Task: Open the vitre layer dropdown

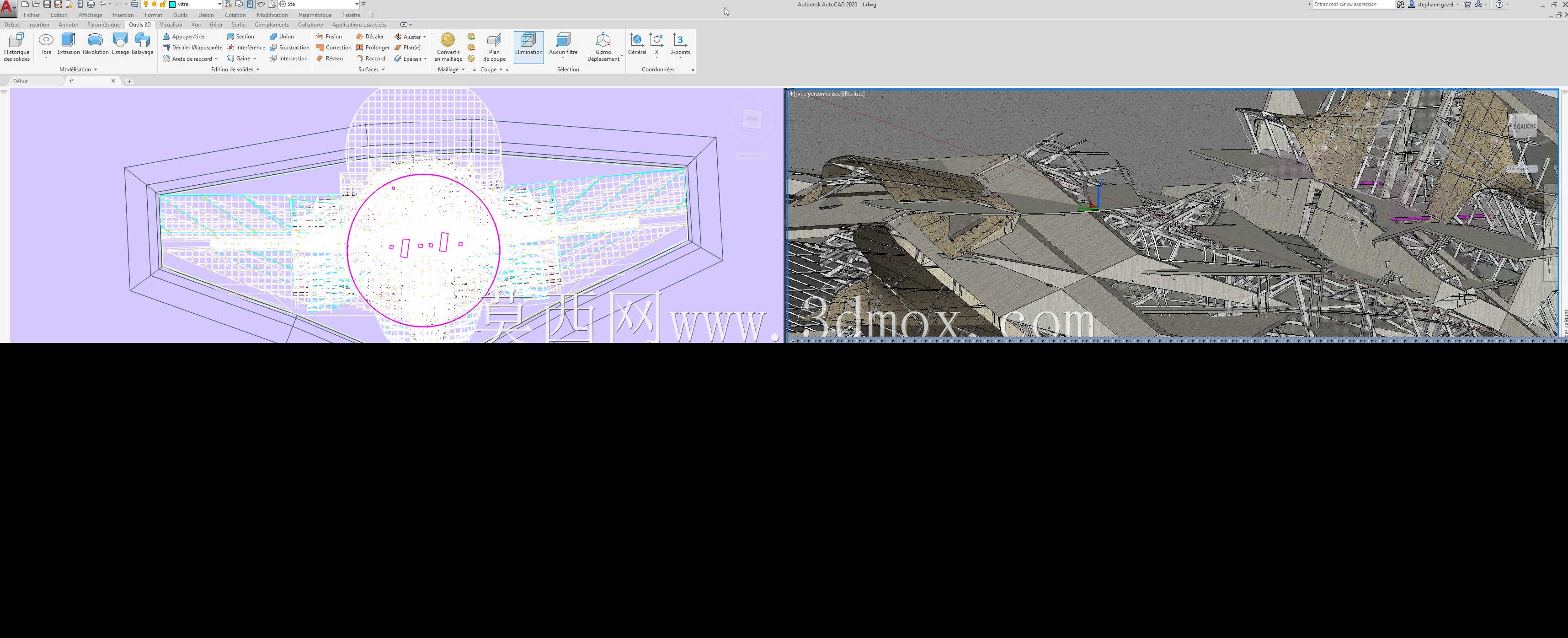Action: pyautogui.click(x=219, y=4)
